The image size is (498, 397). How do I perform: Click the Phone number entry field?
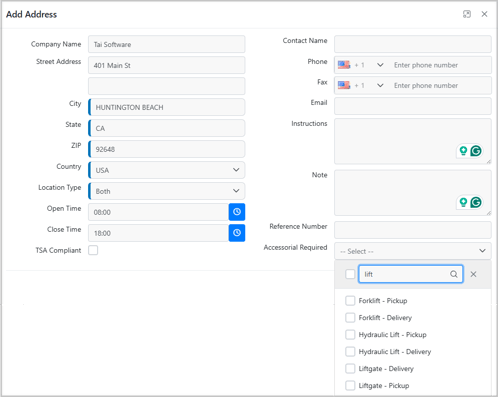click(440, 65)
